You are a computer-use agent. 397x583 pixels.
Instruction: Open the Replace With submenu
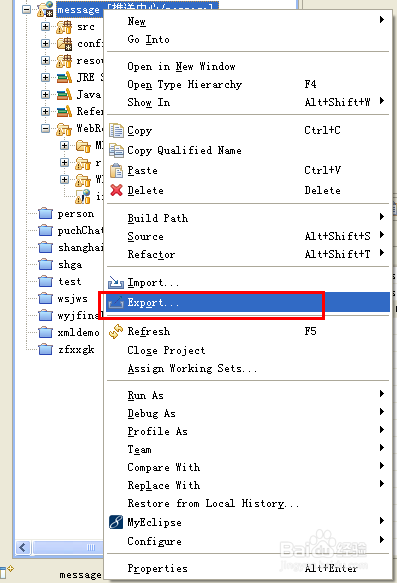click(248, 485)
